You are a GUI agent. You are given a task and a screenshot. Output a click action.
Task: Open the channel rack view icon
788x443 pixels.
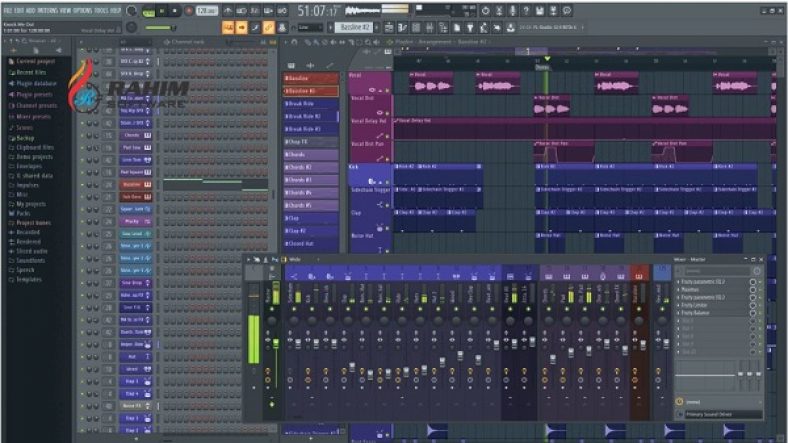tap(416, 28)
